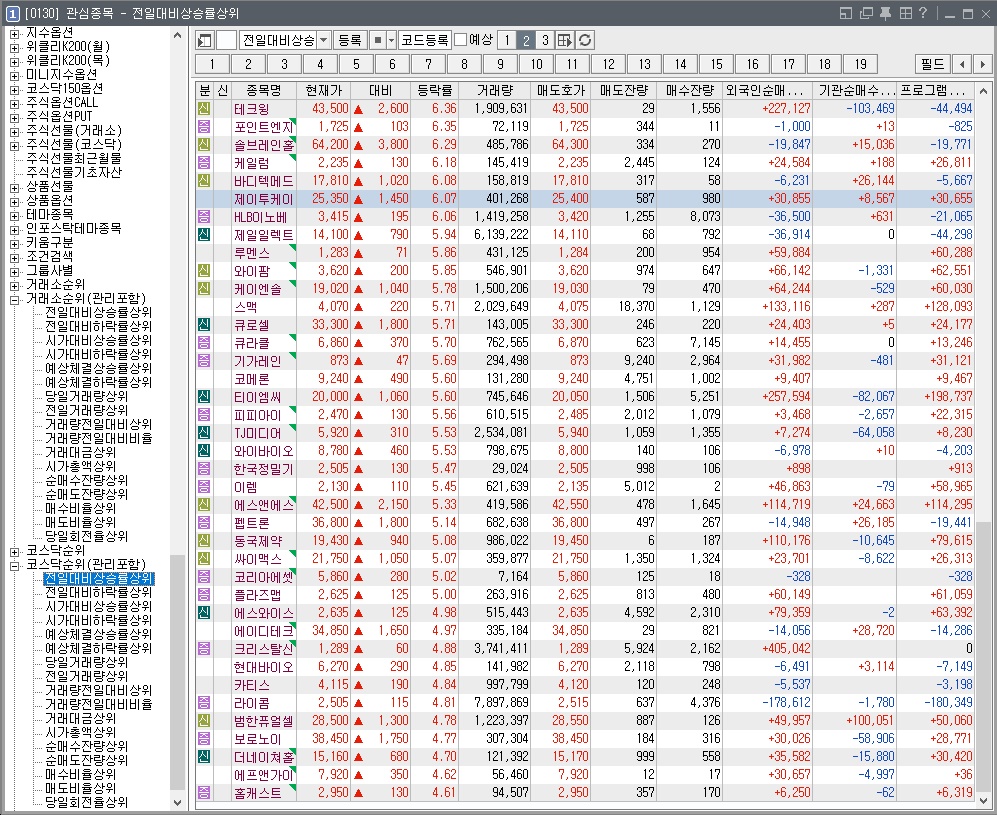Screen dimensions: 997x815
Task: Click the 신 badge icon on 범한퓨얼셀 row
Action: (x=203, y=720)
